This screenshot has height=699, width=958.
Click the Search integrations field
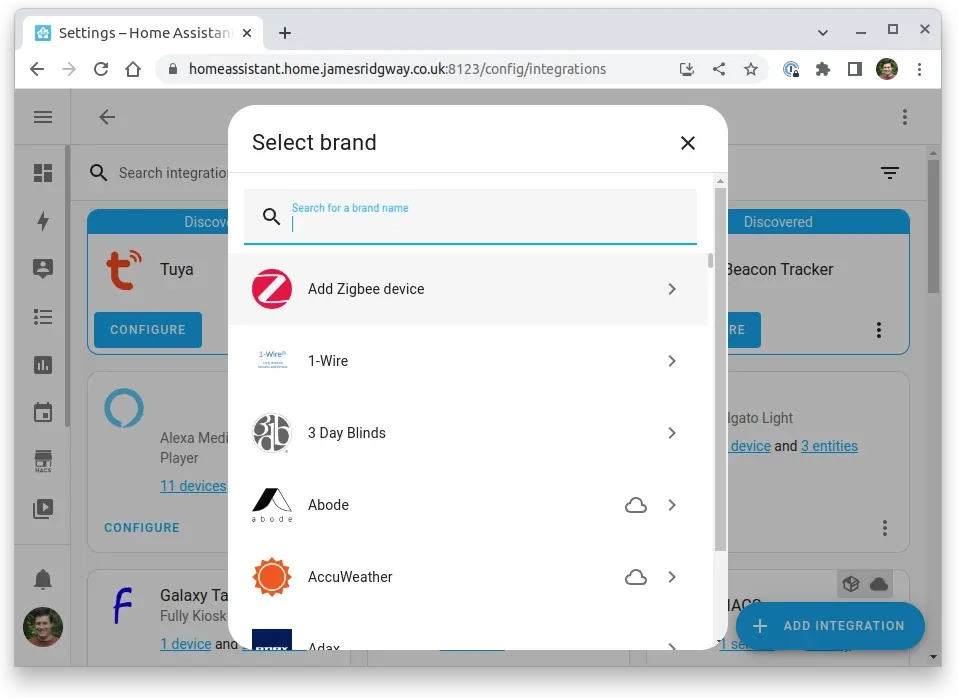click(173, 173)
